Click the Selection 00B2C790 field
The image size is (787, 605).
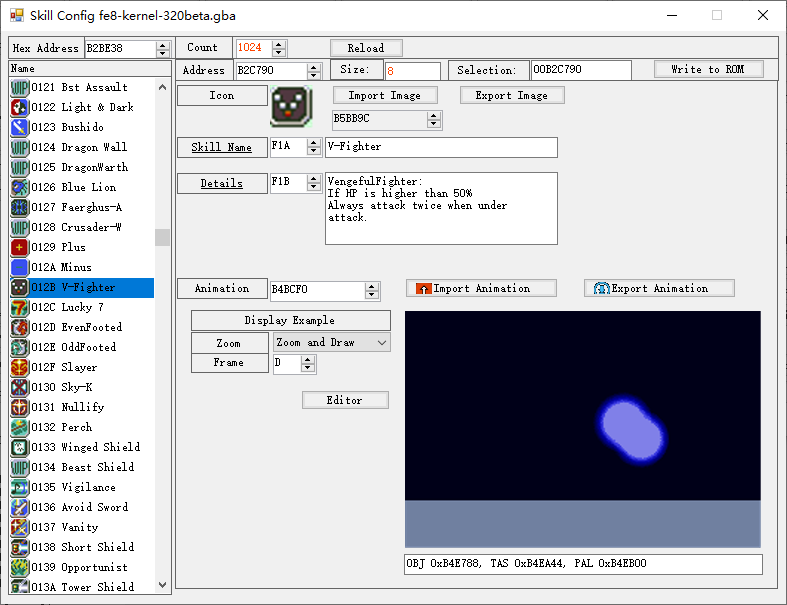[581, 70]
